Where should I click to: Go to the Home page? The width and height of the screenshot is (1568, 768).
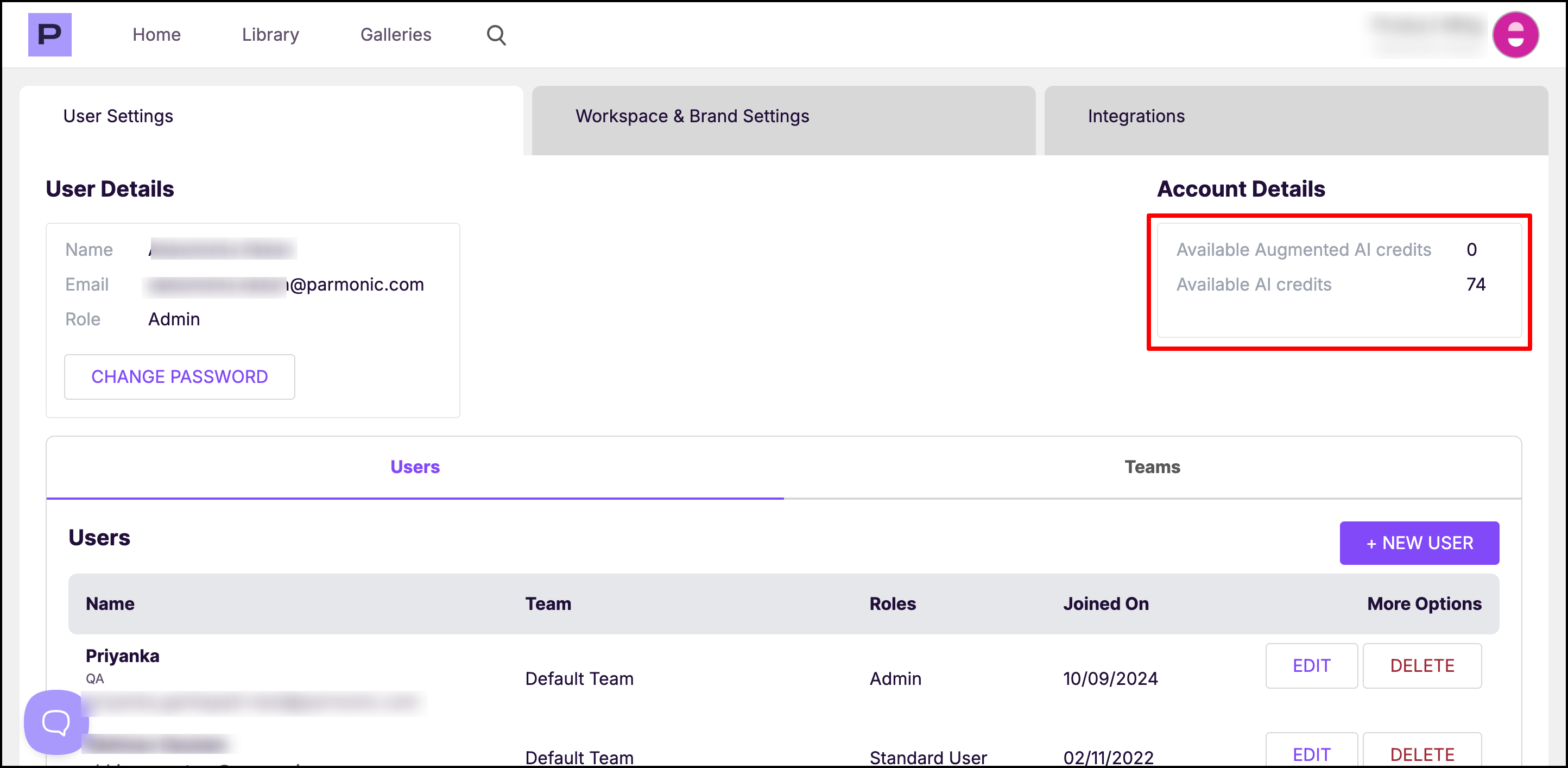tap(156, 35)
